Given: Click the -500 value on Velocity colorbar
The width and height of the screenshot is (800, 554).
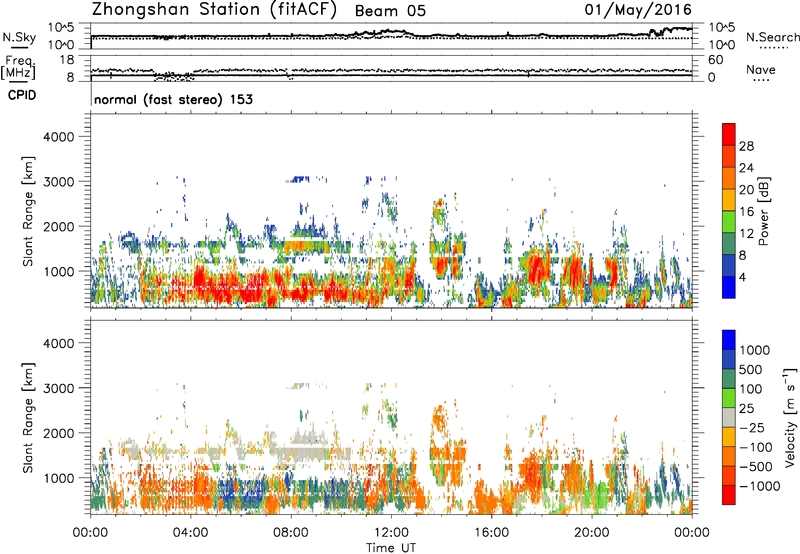Looking at the screenshot, I should click(756, 467).
